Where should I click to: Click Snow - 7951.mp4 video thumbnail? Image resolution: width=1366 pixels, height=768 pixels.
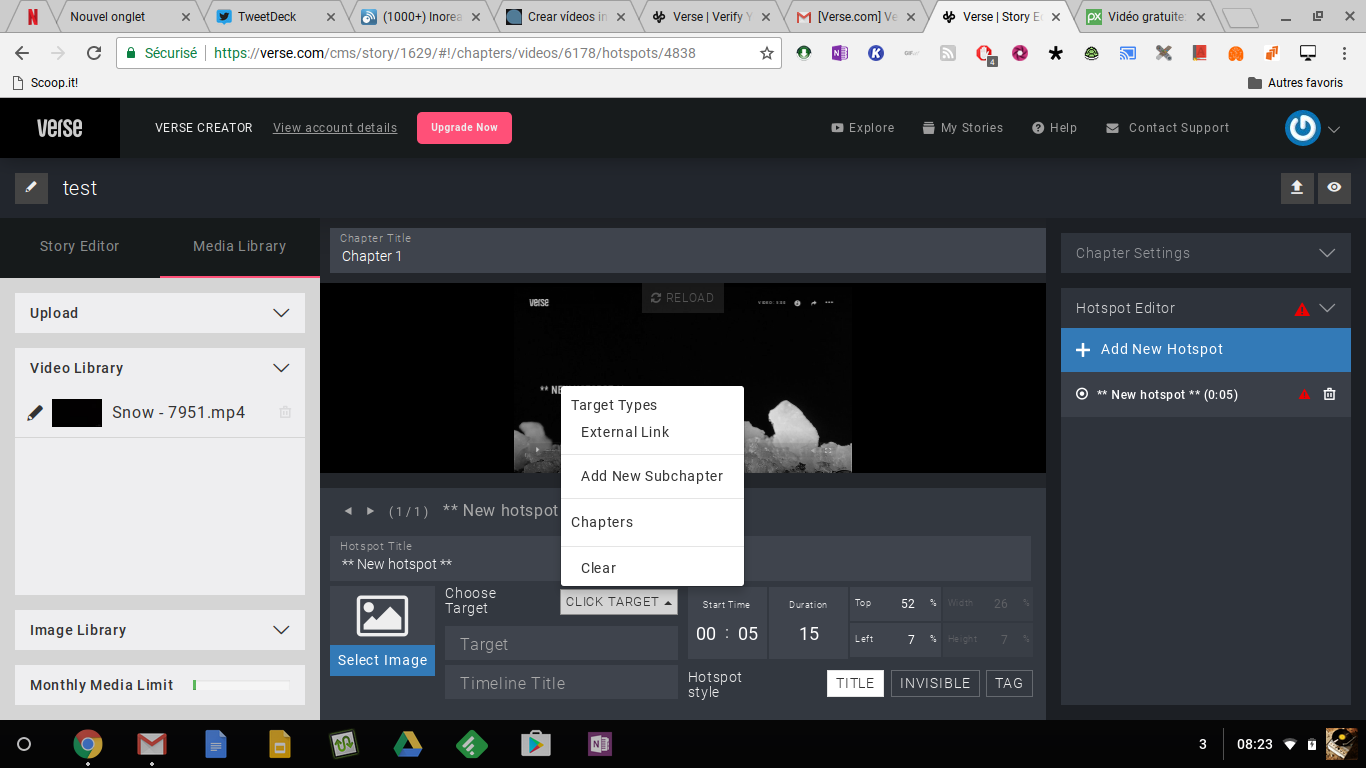pyautogui.click(x=77, y=413)
